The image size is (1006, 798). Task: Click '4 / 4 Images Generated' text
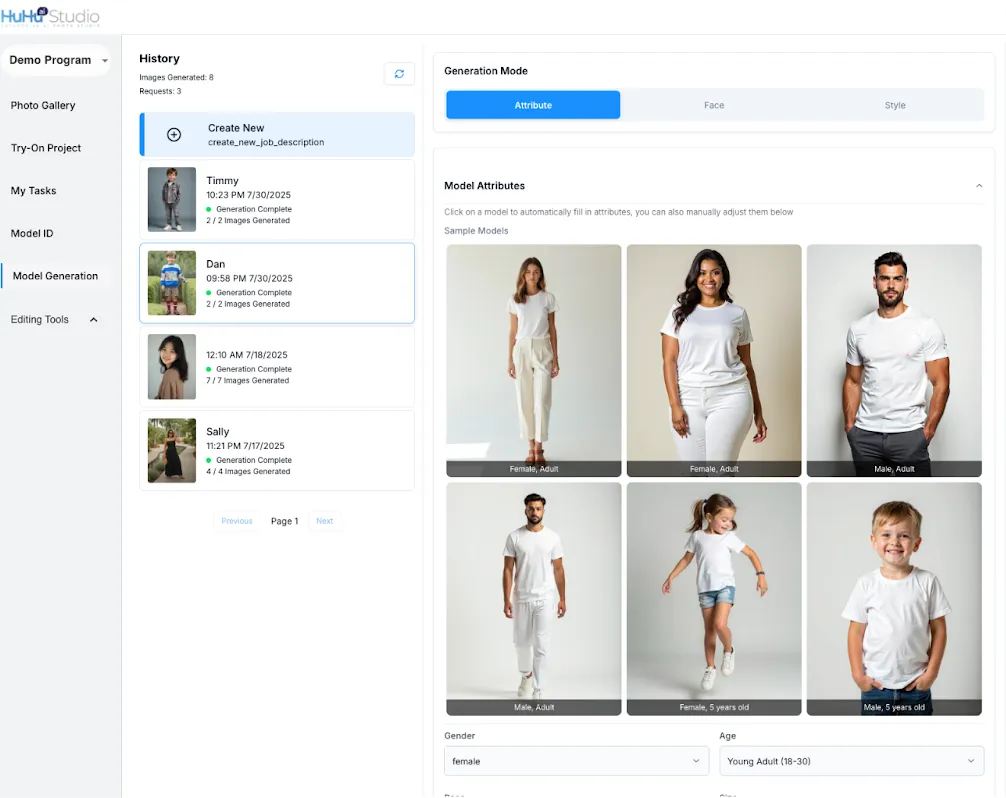248,471
